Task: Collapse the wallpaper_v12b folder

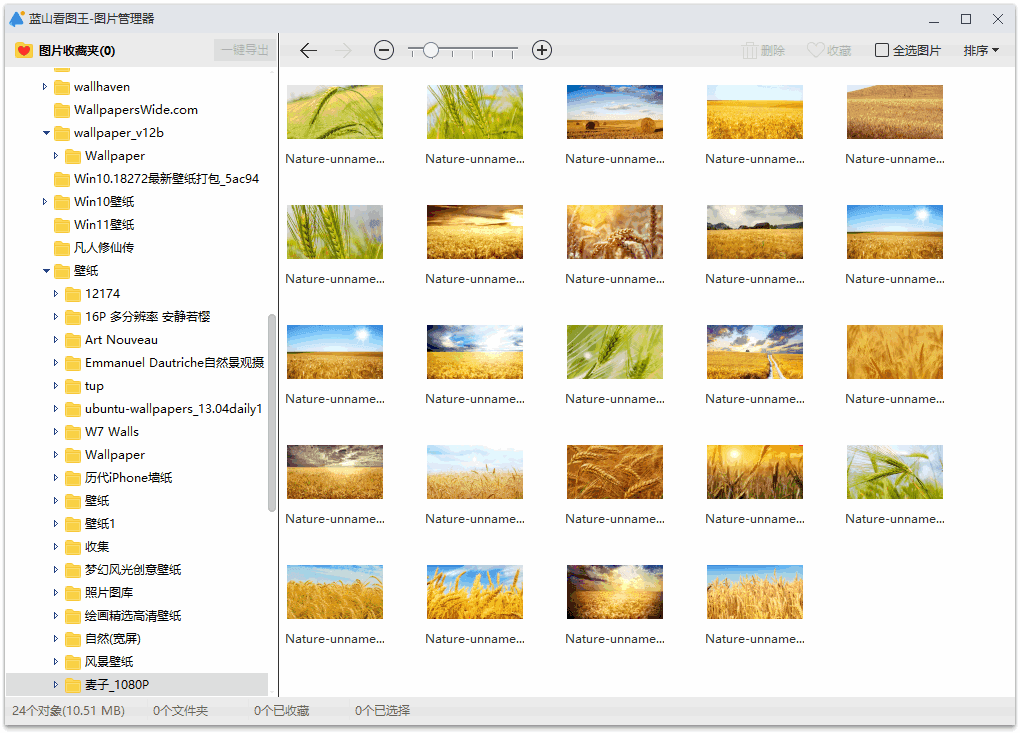Action: click(x=46, y=133)
